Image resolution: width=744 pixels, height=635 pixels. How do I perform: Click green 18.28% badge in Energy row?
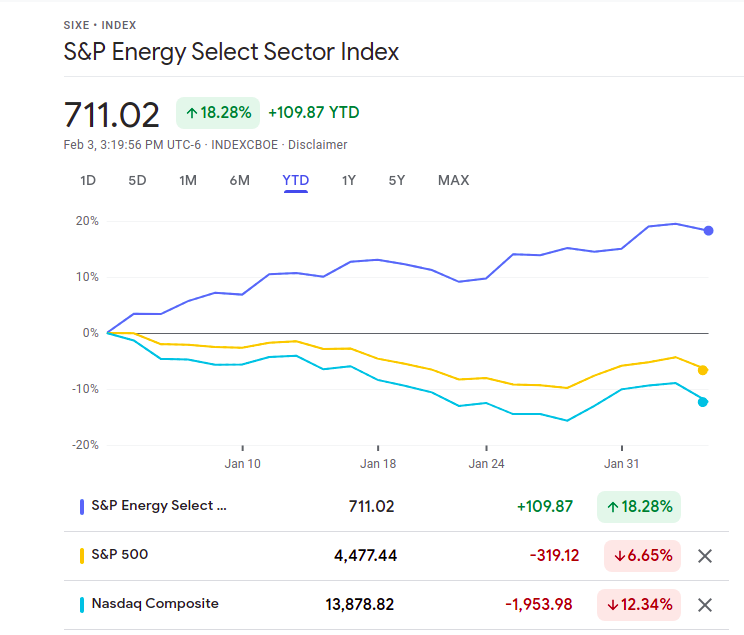coord(638,507)
